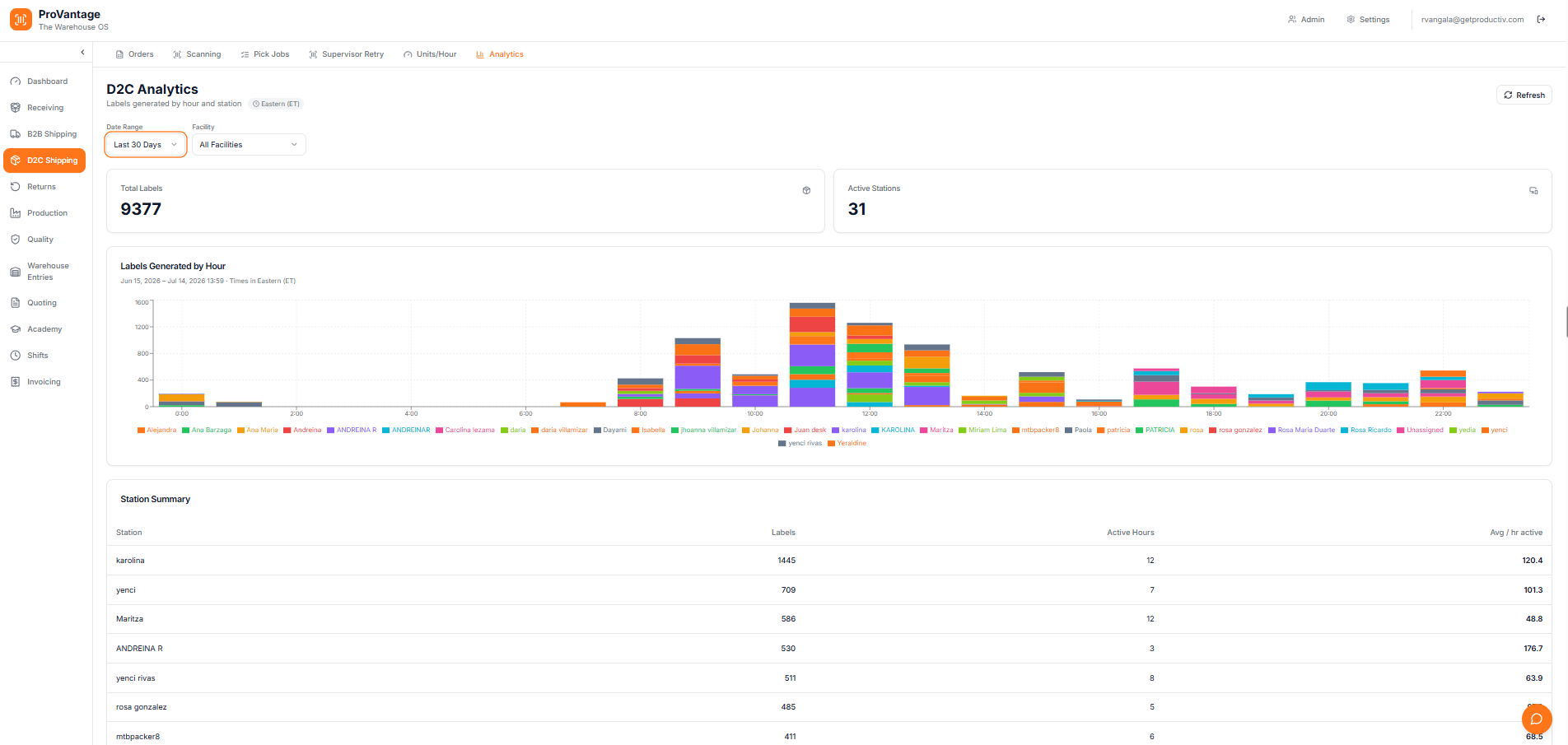1568x745 pixels.
Task: Refresh the analytics data
Action: [x=1524, y=95]
